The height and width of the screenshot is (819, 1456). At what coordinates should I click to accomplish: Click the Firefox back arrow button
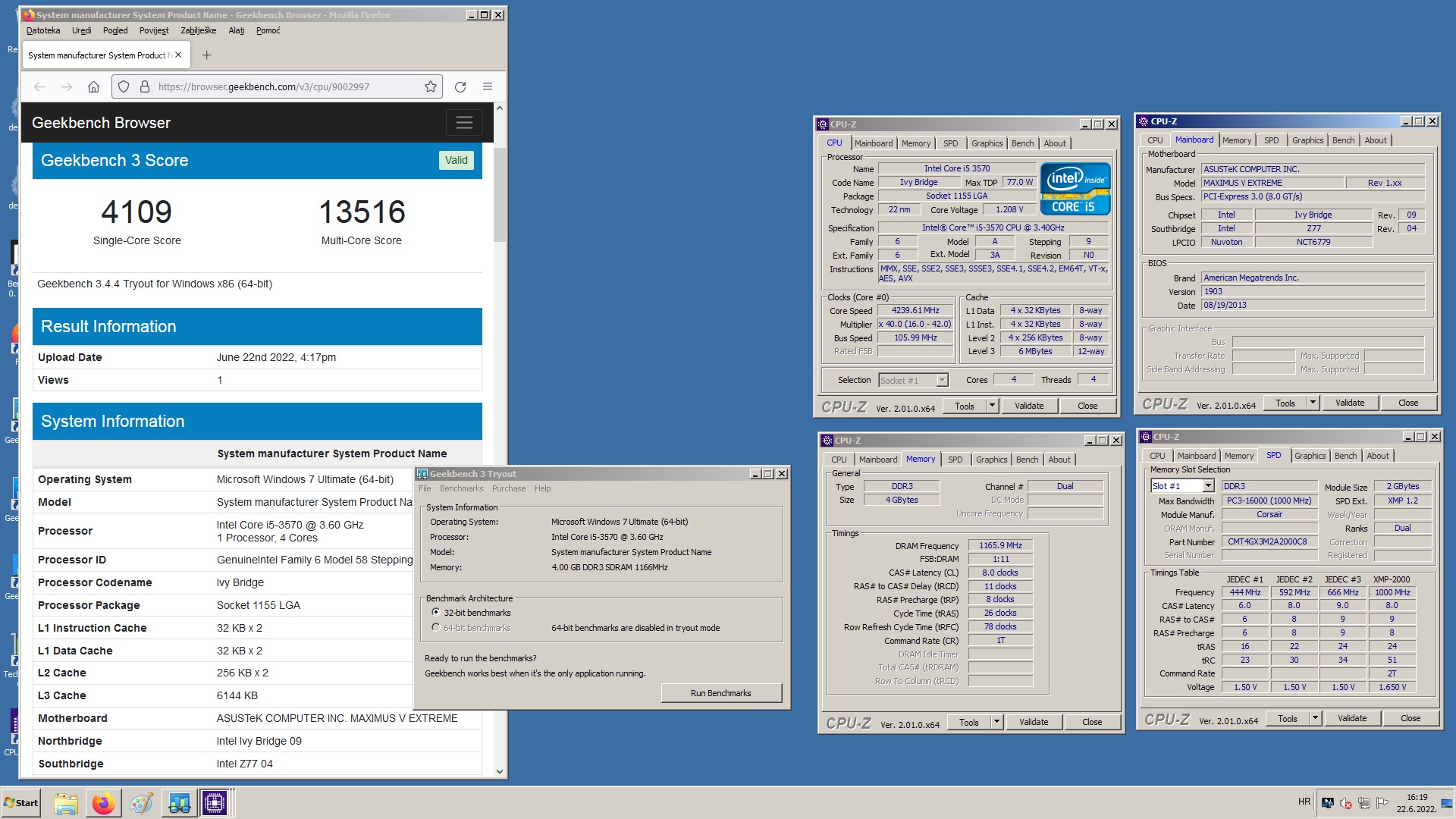(39, 86)
